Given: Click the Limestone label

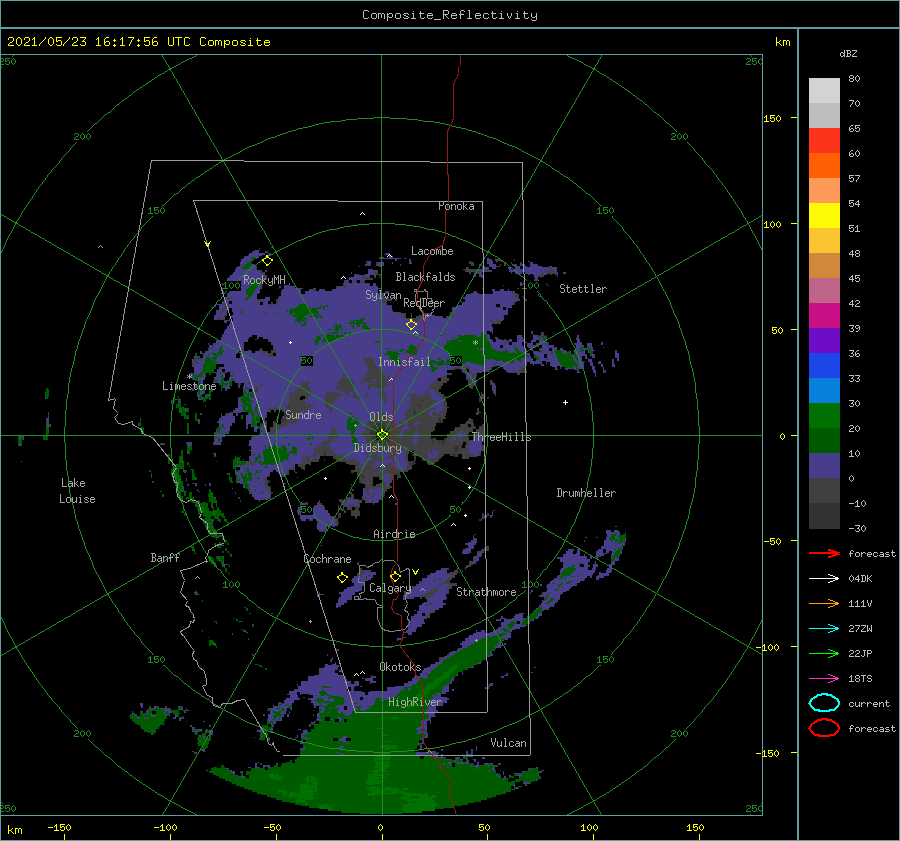Looking at the screenshot, I should (189, 386).
